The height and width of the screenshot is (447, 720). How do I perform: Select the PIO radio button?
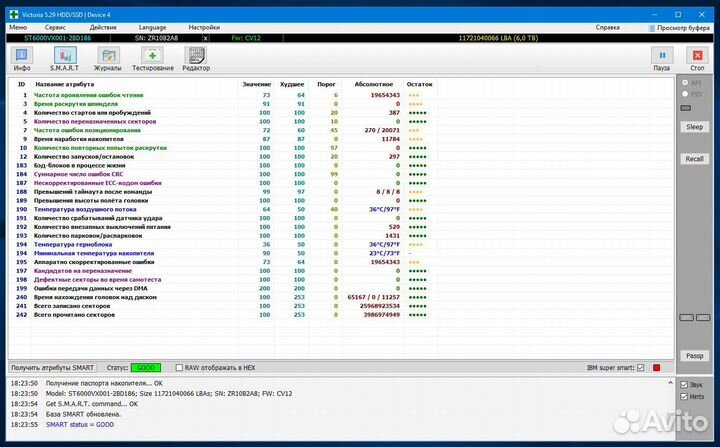coord(684,94)
